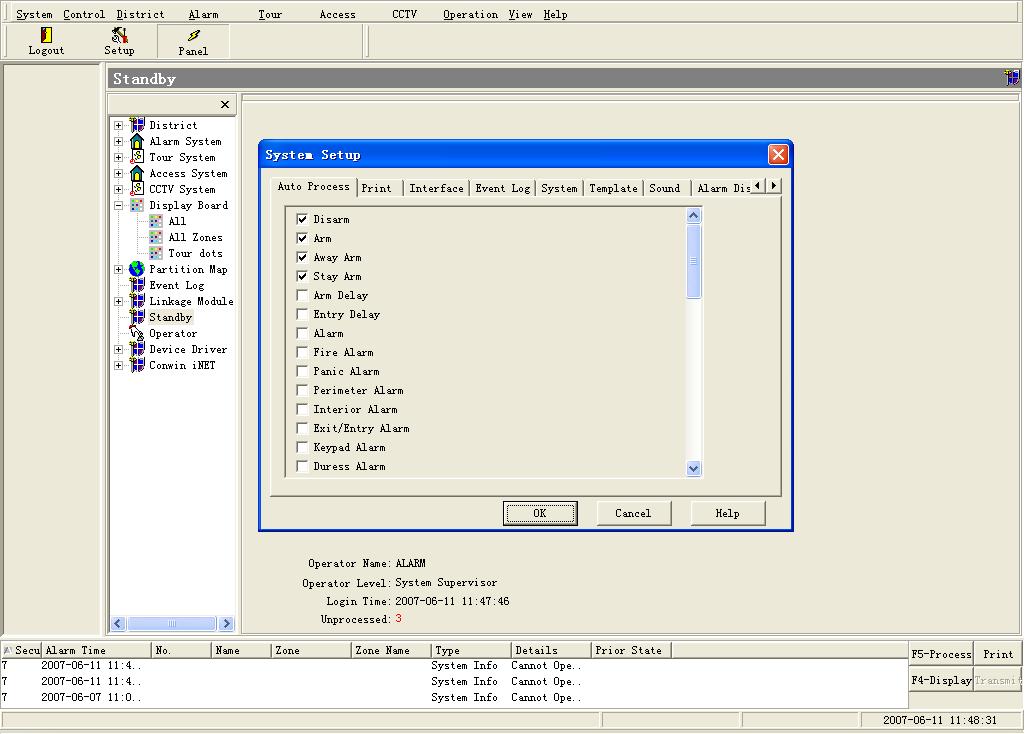Click the list scroll-down arrow
Screen dimensions: 1026x734
coord(694,468)
